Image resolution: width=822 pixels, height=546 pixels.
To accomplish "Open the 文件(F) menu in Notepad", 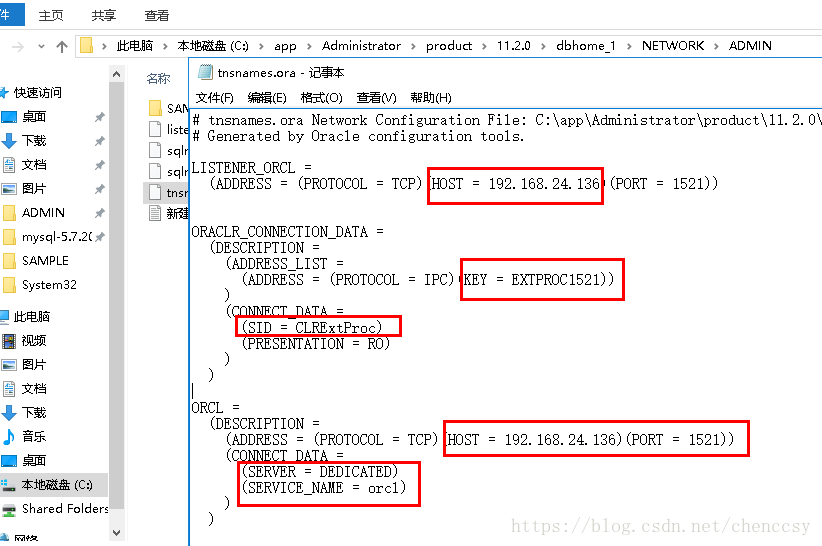I will [214, 97].
